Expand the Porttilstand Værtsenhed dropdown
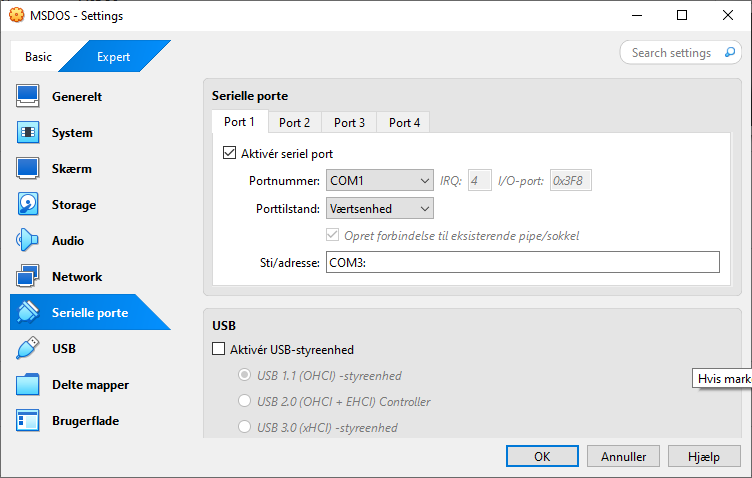This screenshot has height=478, width=752. click(379, 209)
